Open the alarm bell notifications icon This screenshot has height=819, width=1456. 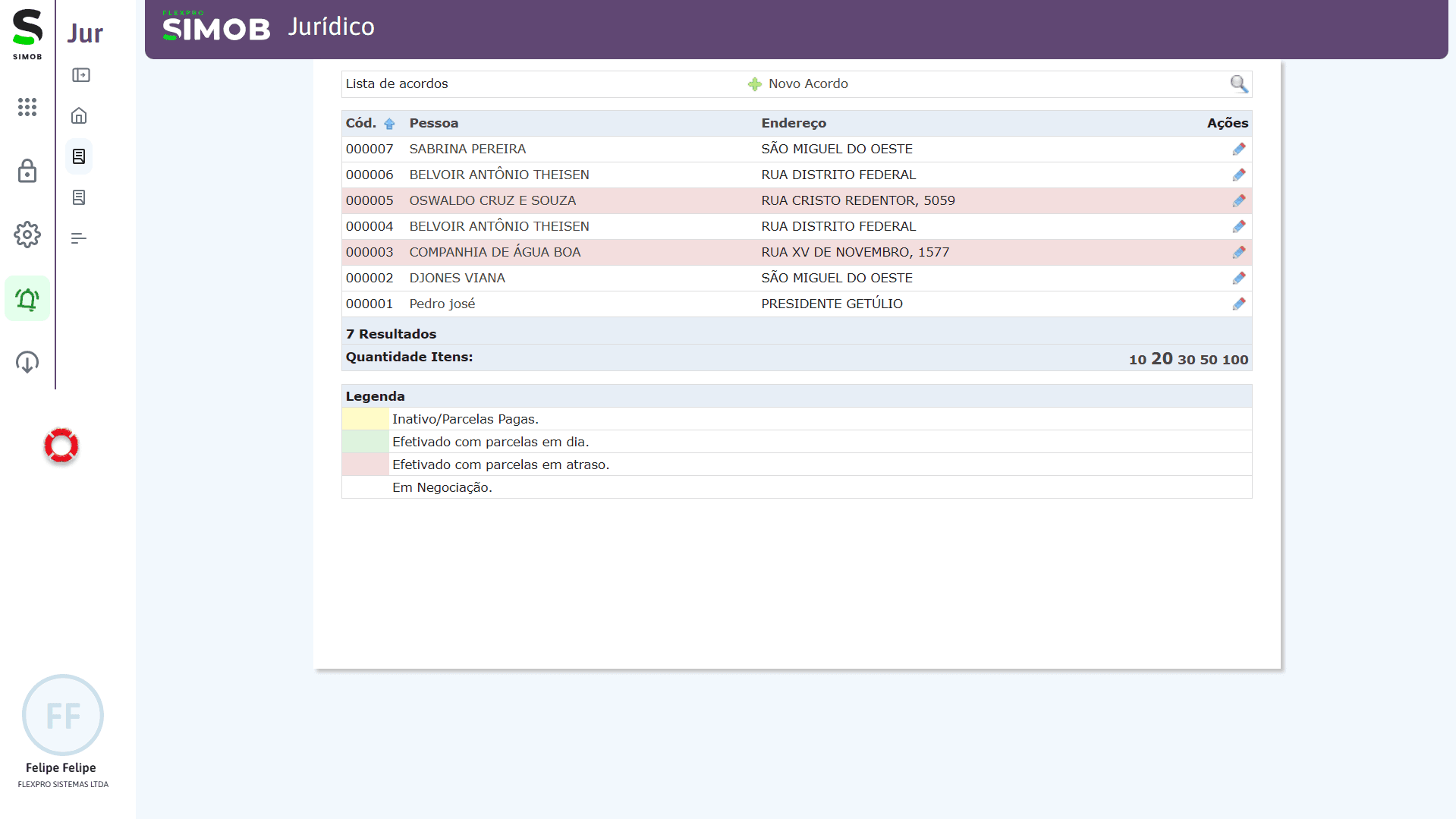(x=27, y=299)
